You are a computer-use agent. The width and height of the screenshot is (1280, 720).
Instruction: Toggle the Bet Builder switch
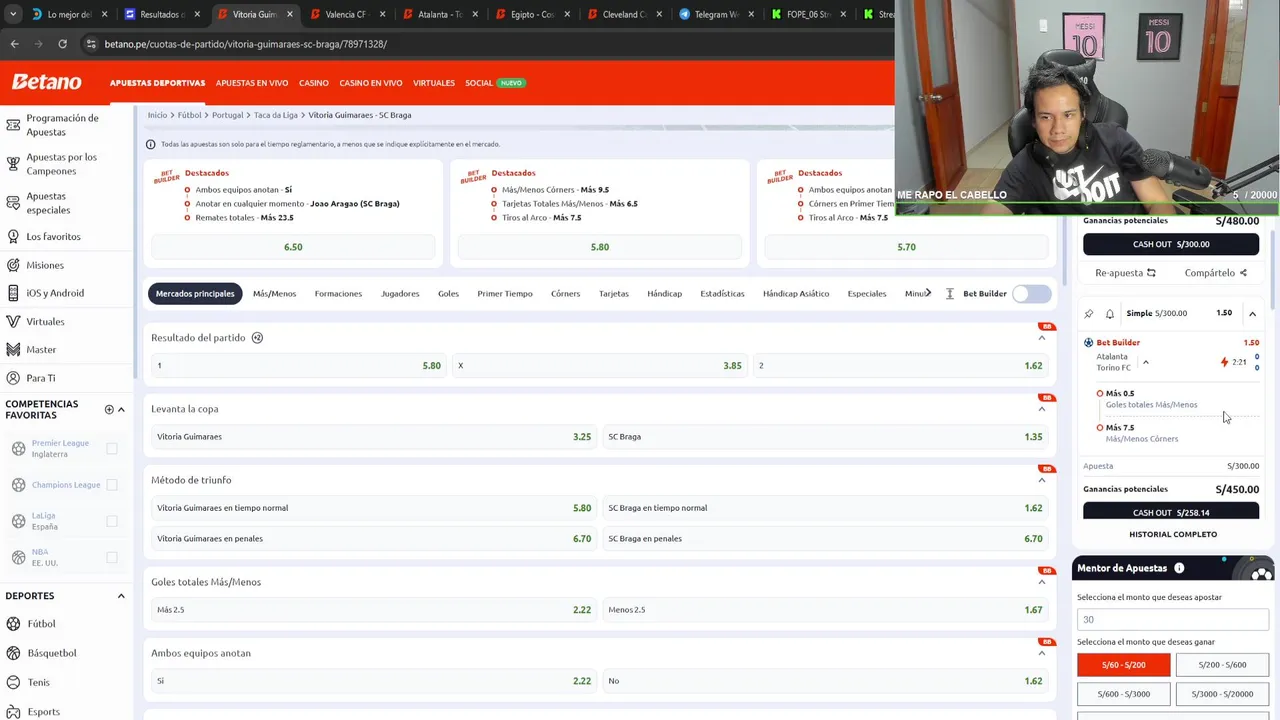pos(1031,294)
